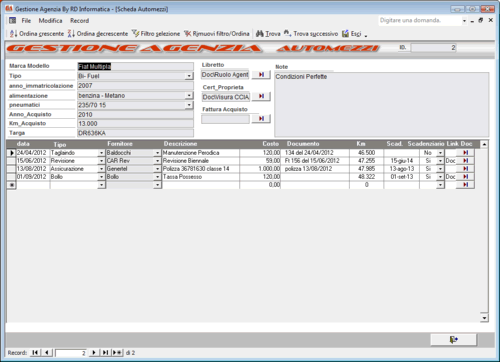The width and height of the screenshot is (500, 362).
Task: Open link doc for Tagliando row
Action: coord(465,153)
